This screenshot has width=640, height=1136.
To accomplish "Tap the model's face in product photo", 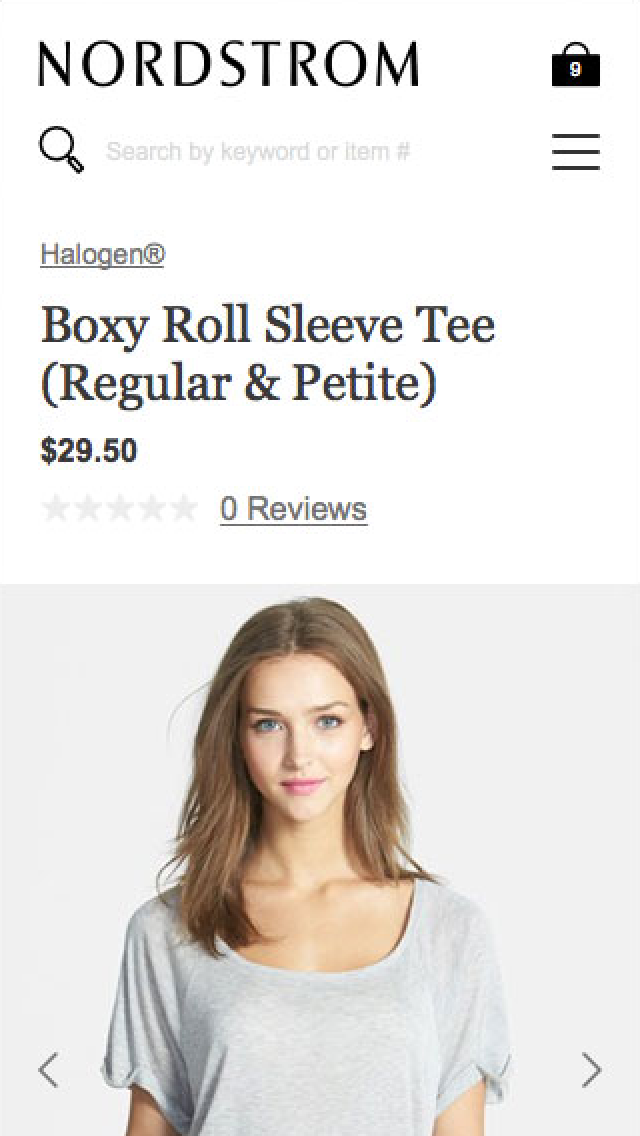I will (300, 740).
